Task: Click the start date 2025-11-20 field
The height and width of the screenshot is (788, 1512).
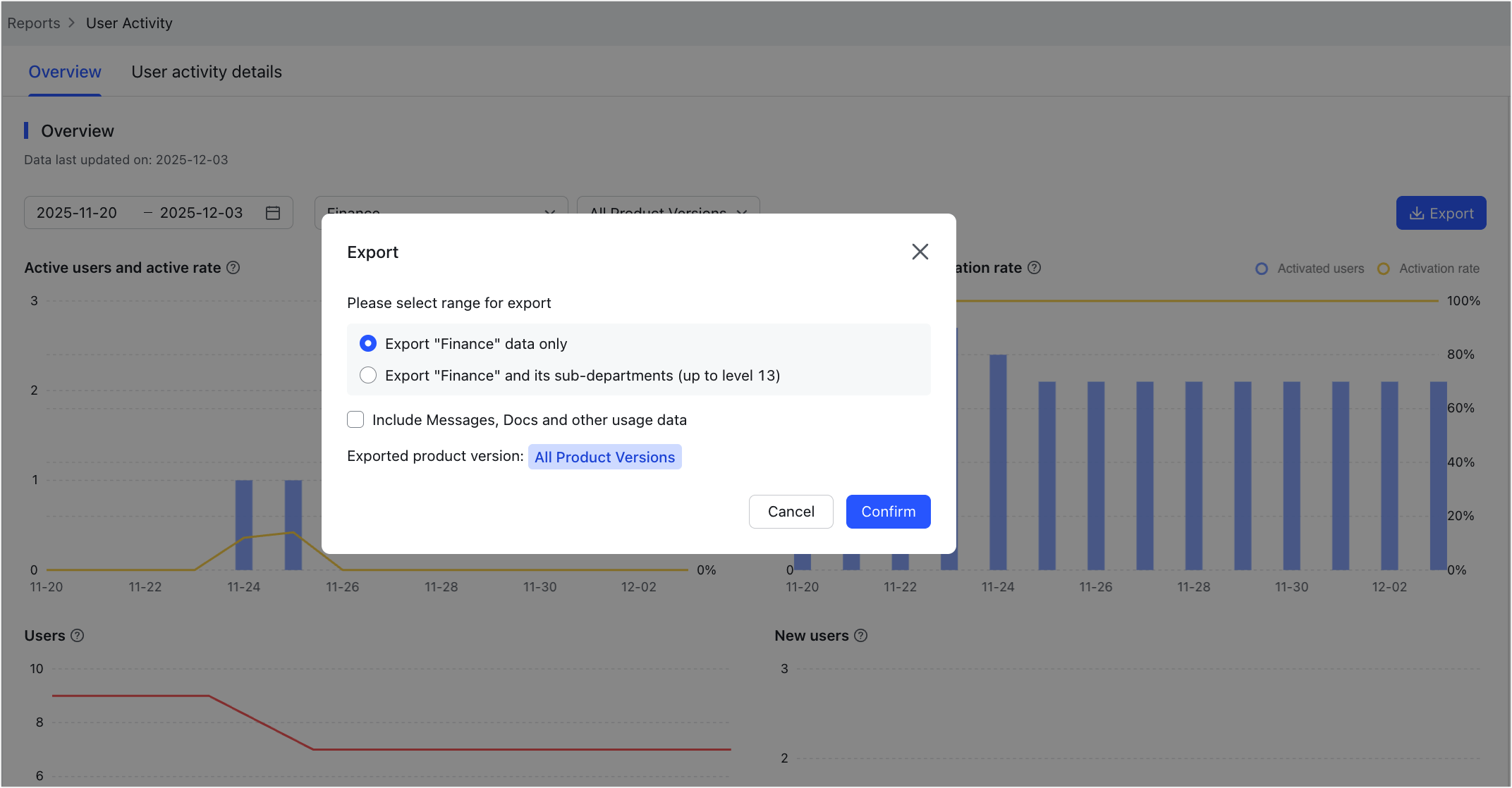Action: point(77,213)
